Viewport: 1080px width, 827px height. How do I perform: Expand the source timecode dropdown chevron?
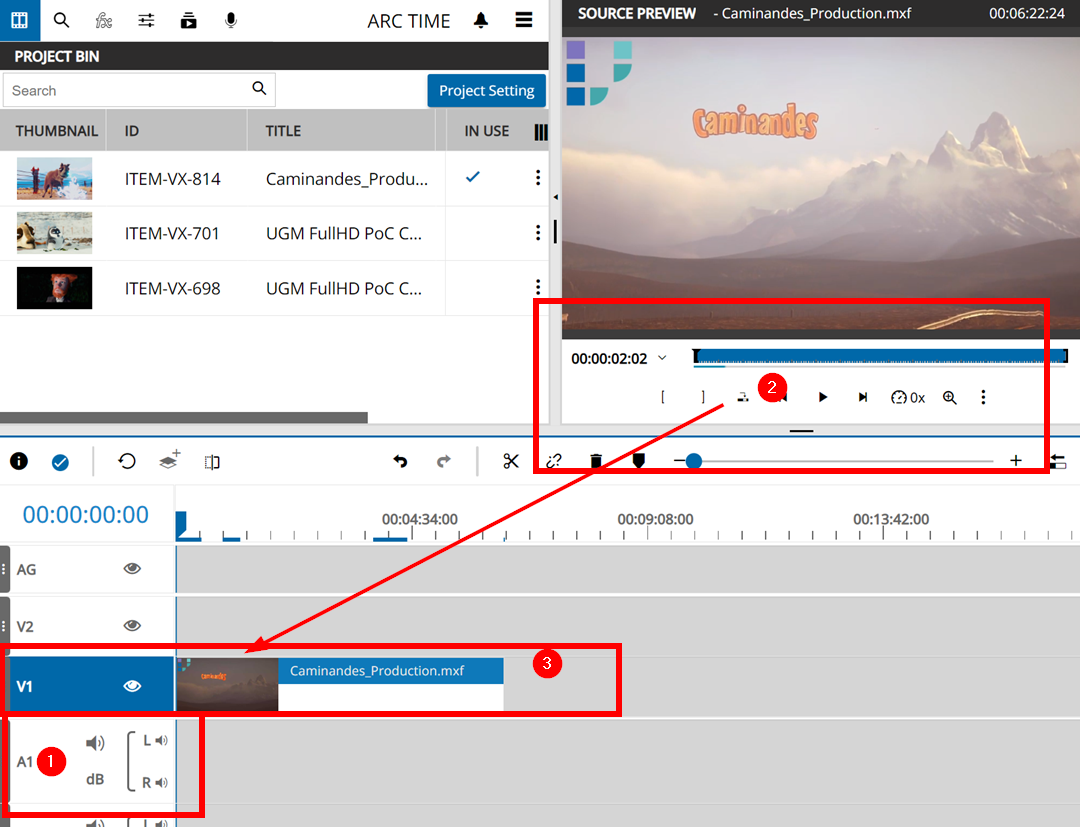coord(662,358)
